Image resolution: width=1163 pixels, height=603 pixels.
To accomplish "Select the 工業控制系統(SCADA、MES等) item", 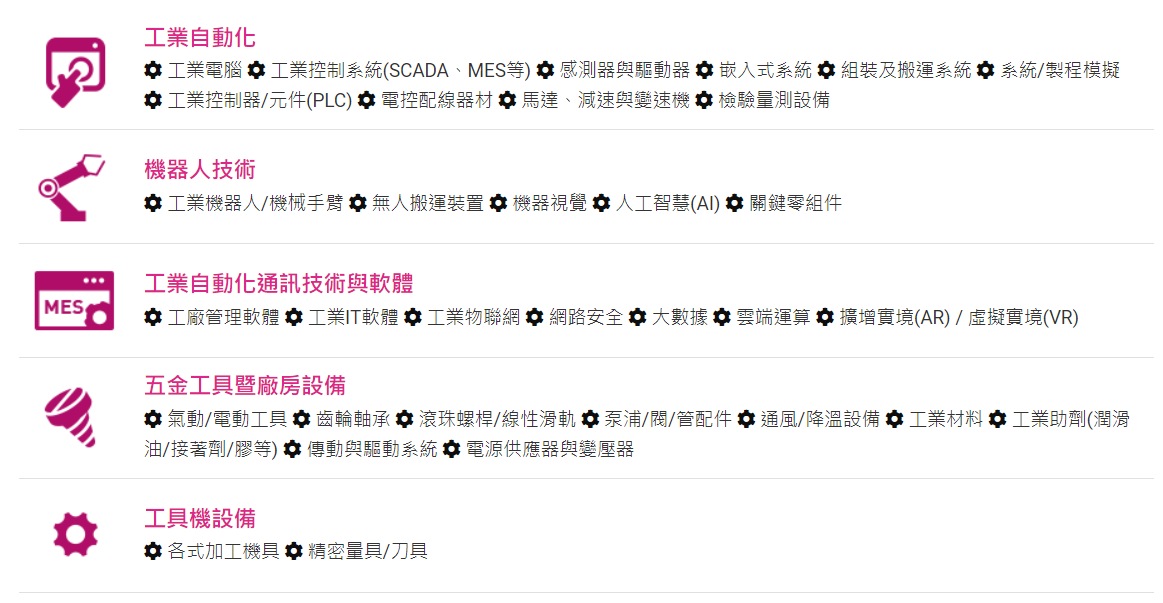I will coord(401,70).
